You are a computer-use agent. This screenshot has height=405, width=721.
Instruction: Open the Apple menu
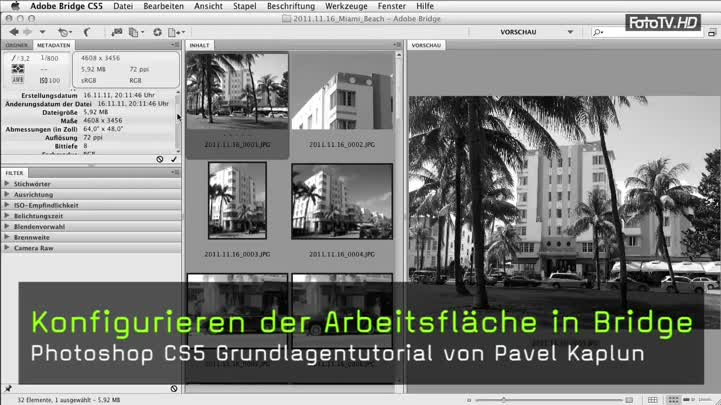tap(15, 6)
